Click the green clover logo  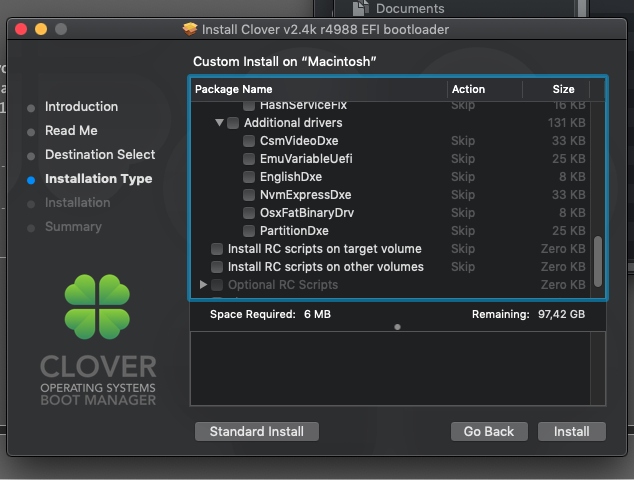point(97,307)
